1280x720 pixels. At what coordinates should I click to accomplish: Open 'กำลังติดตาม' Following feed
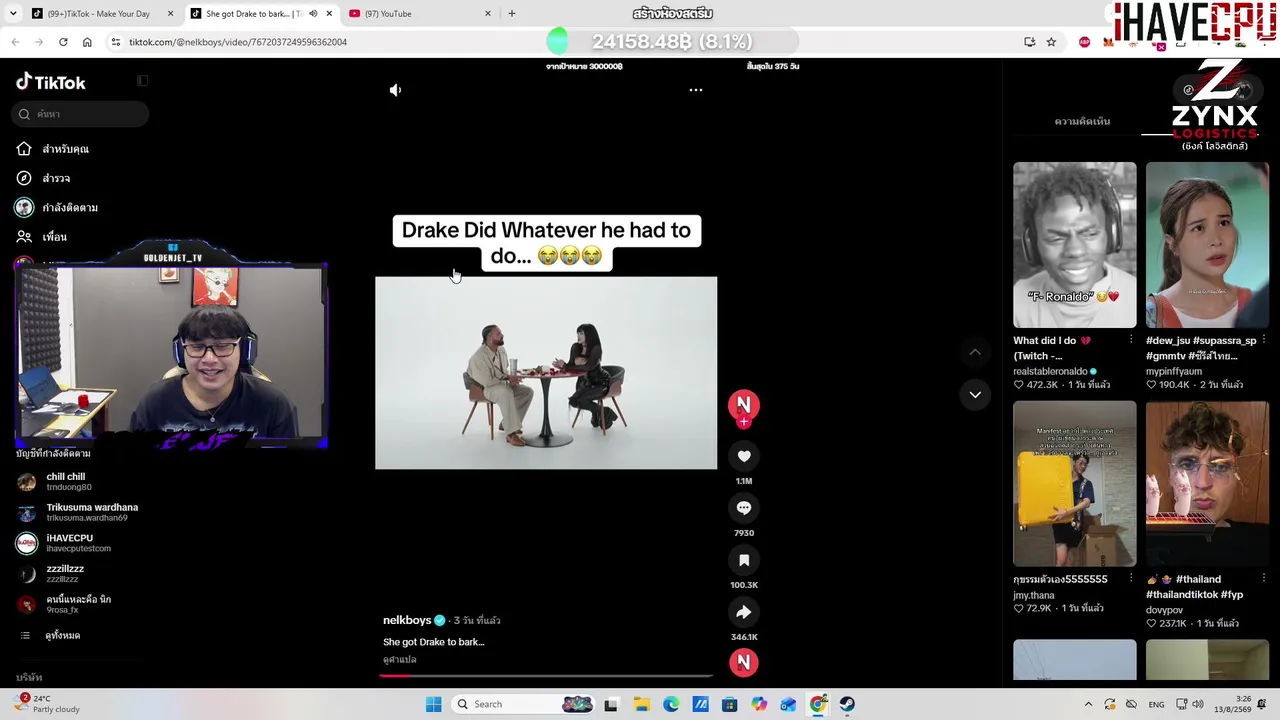[x=70, y=207]
